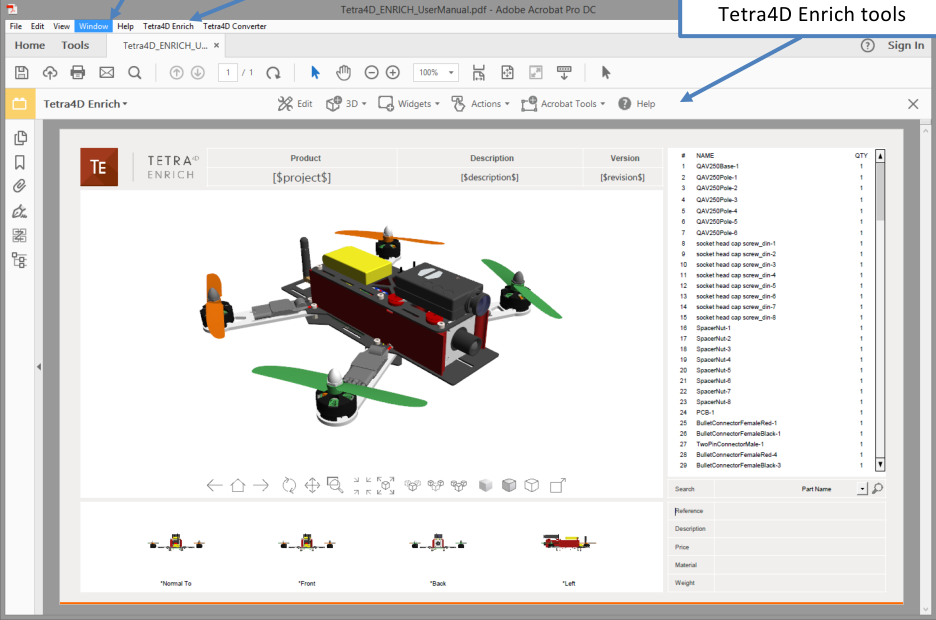The image size is (936, 620).
Task: Open the Part Name search dropdown
Action: coord(862,489)
